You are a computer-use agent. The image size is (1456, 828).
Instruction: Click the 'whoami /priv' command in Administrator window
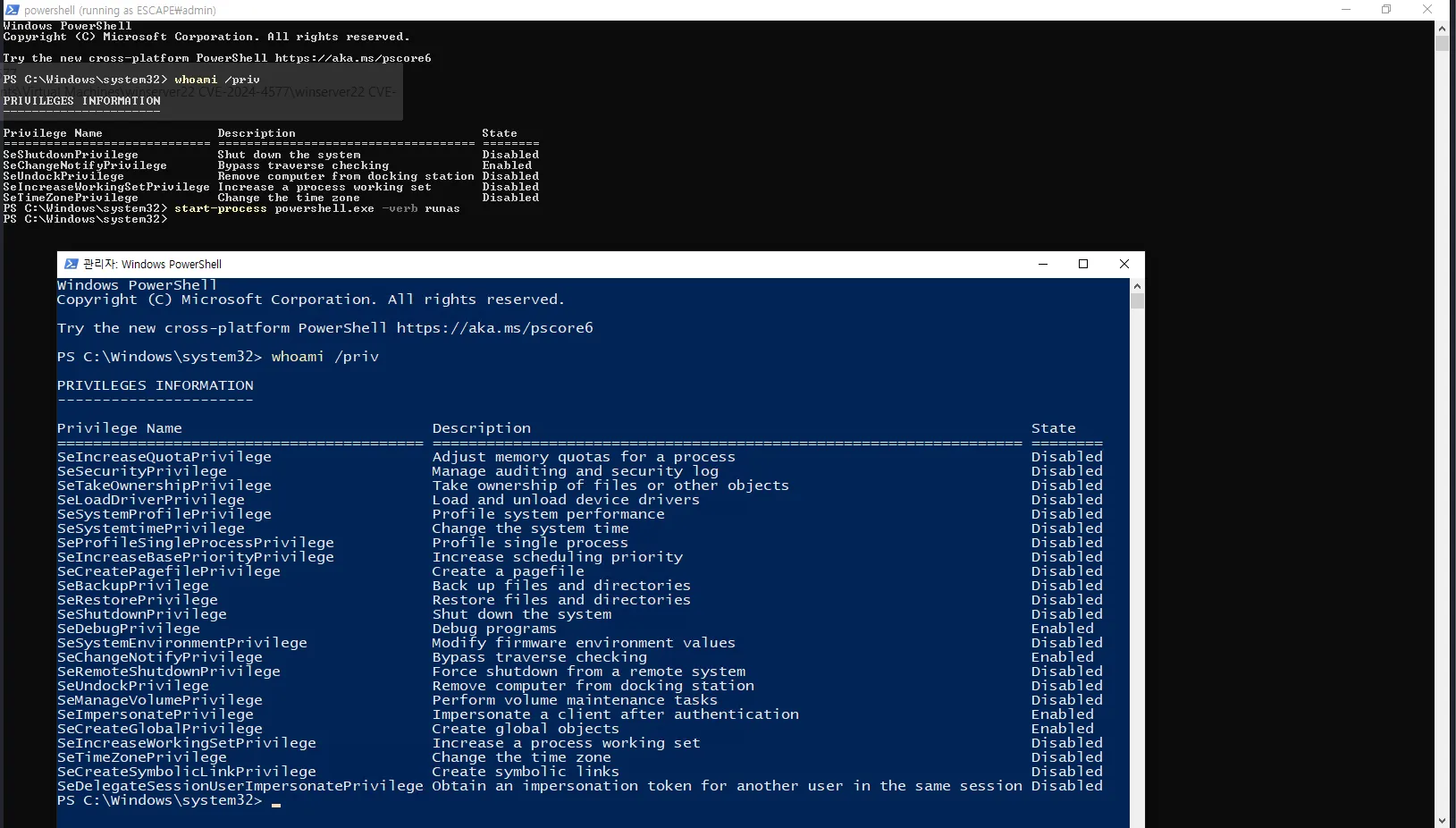325,357
